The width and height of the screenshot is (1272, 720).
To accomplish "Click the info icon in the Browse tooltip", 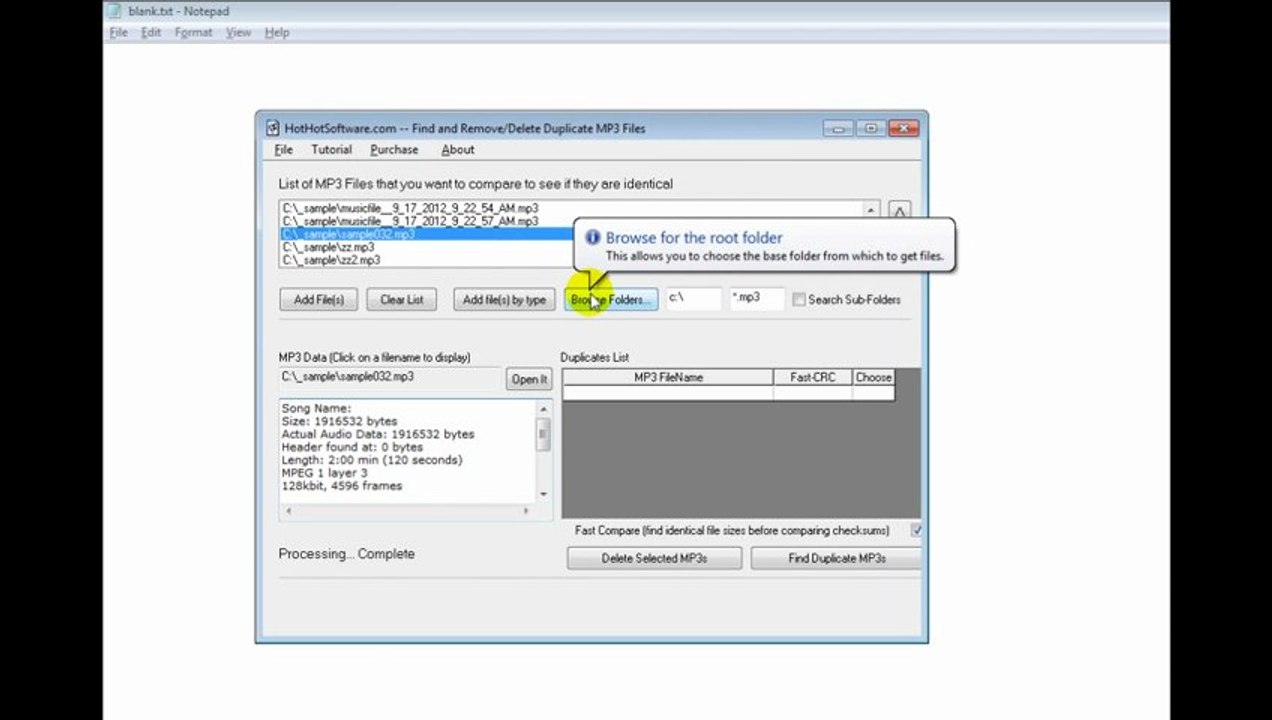I will point(592,238).
